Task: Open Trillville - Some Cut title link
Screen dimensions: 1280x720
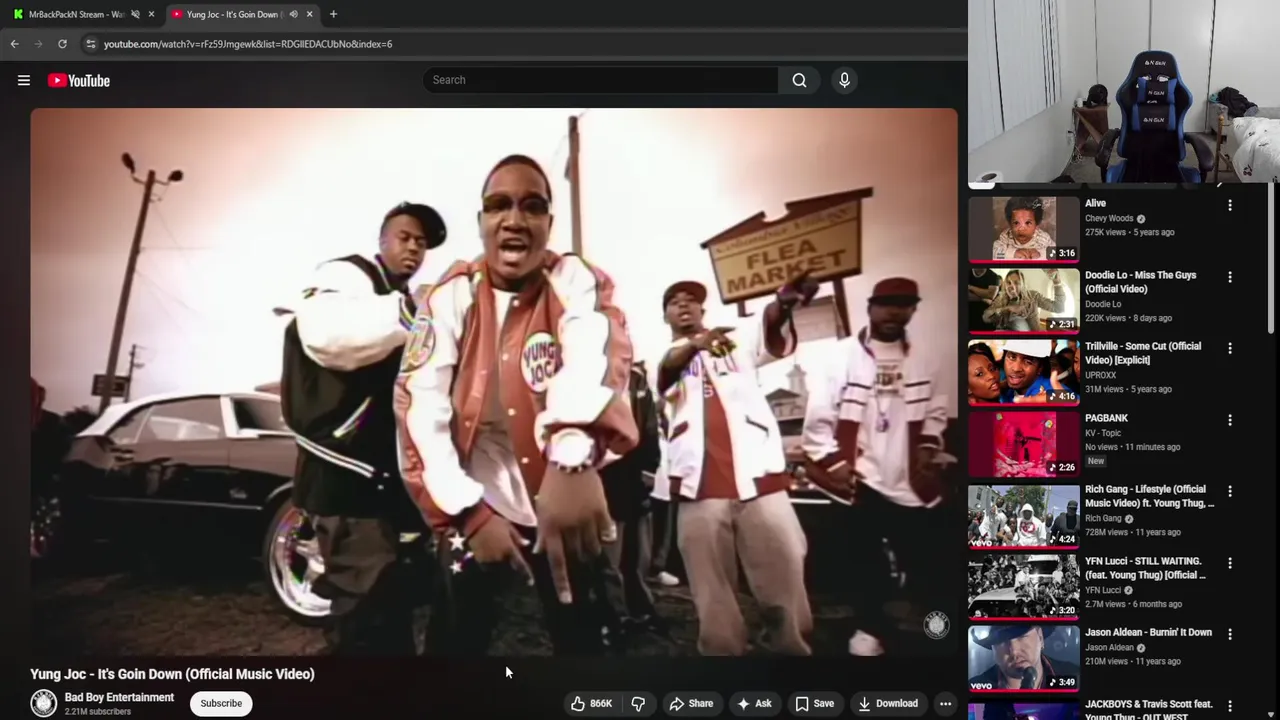Action: (1143, 353)
